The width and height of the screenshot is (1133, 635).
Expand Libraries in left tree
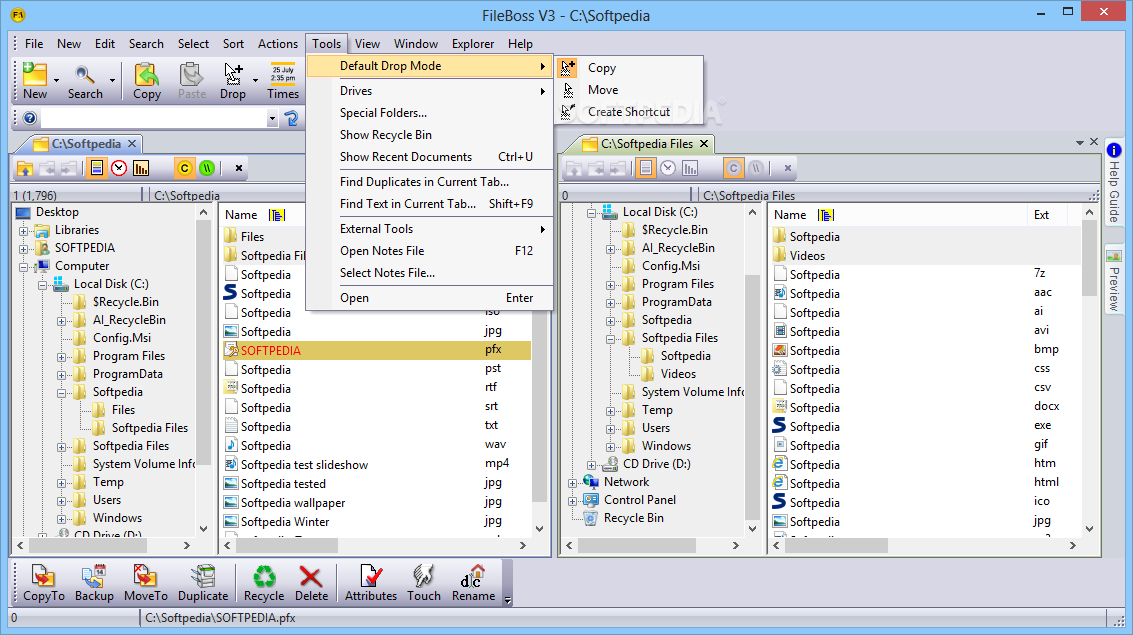coord(24,231)
